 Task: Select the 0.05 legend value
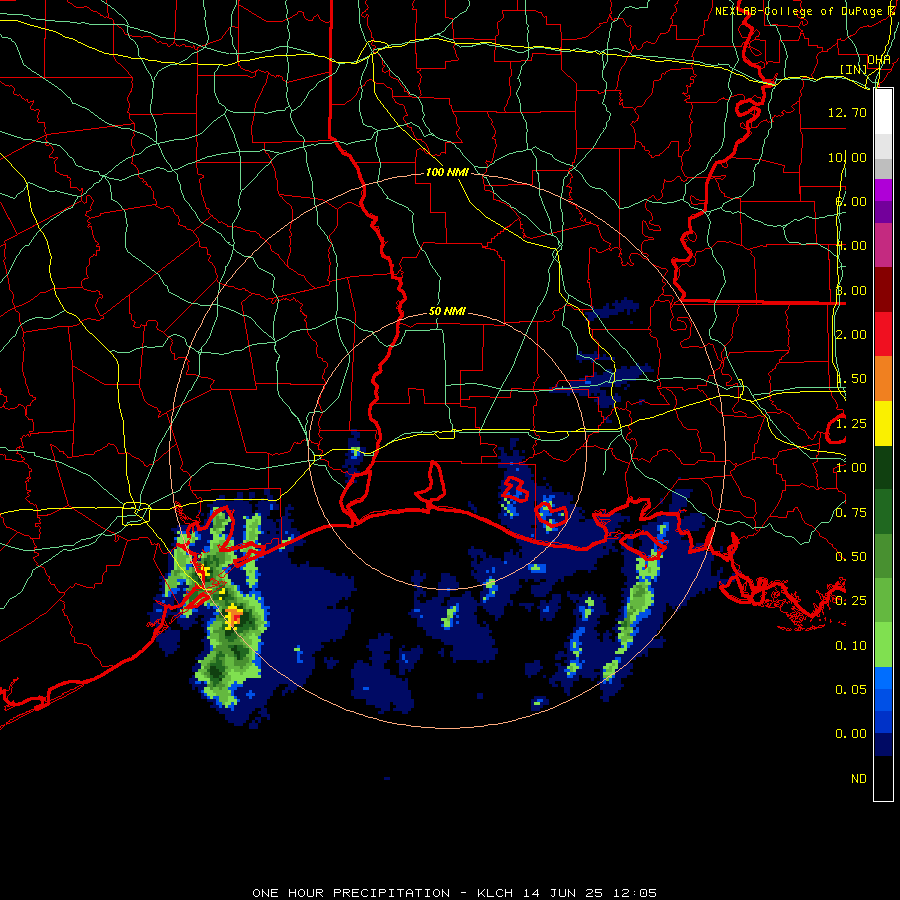pos(851,689)
